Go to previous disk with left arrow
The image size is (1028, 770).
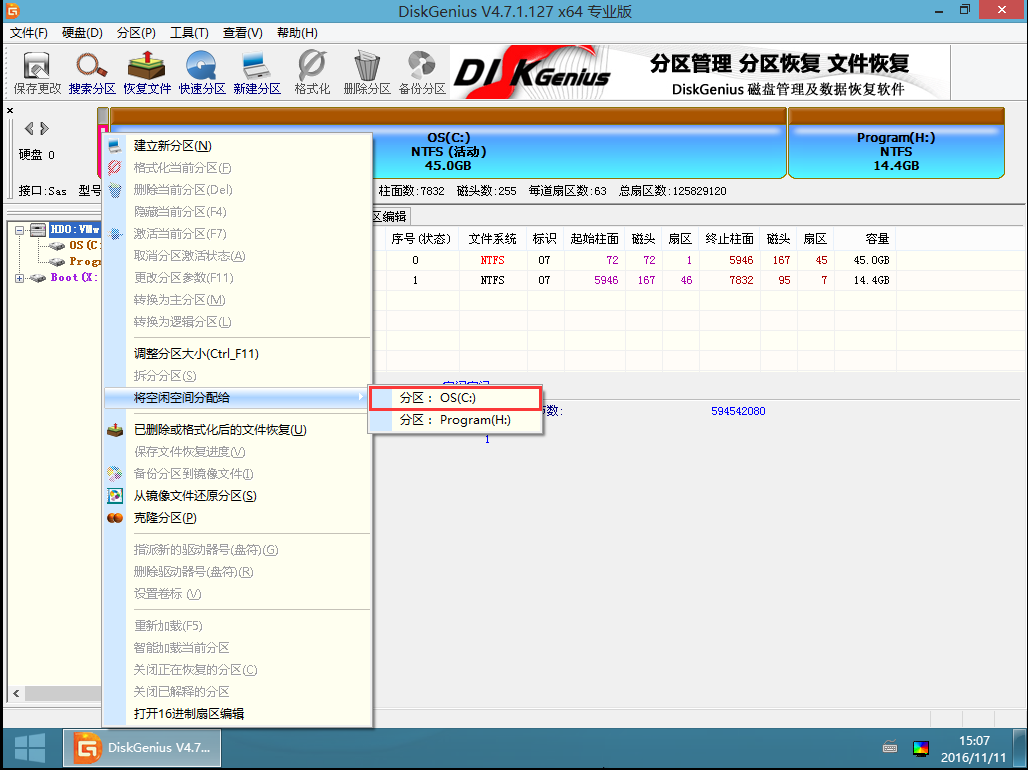coord(29,128)
